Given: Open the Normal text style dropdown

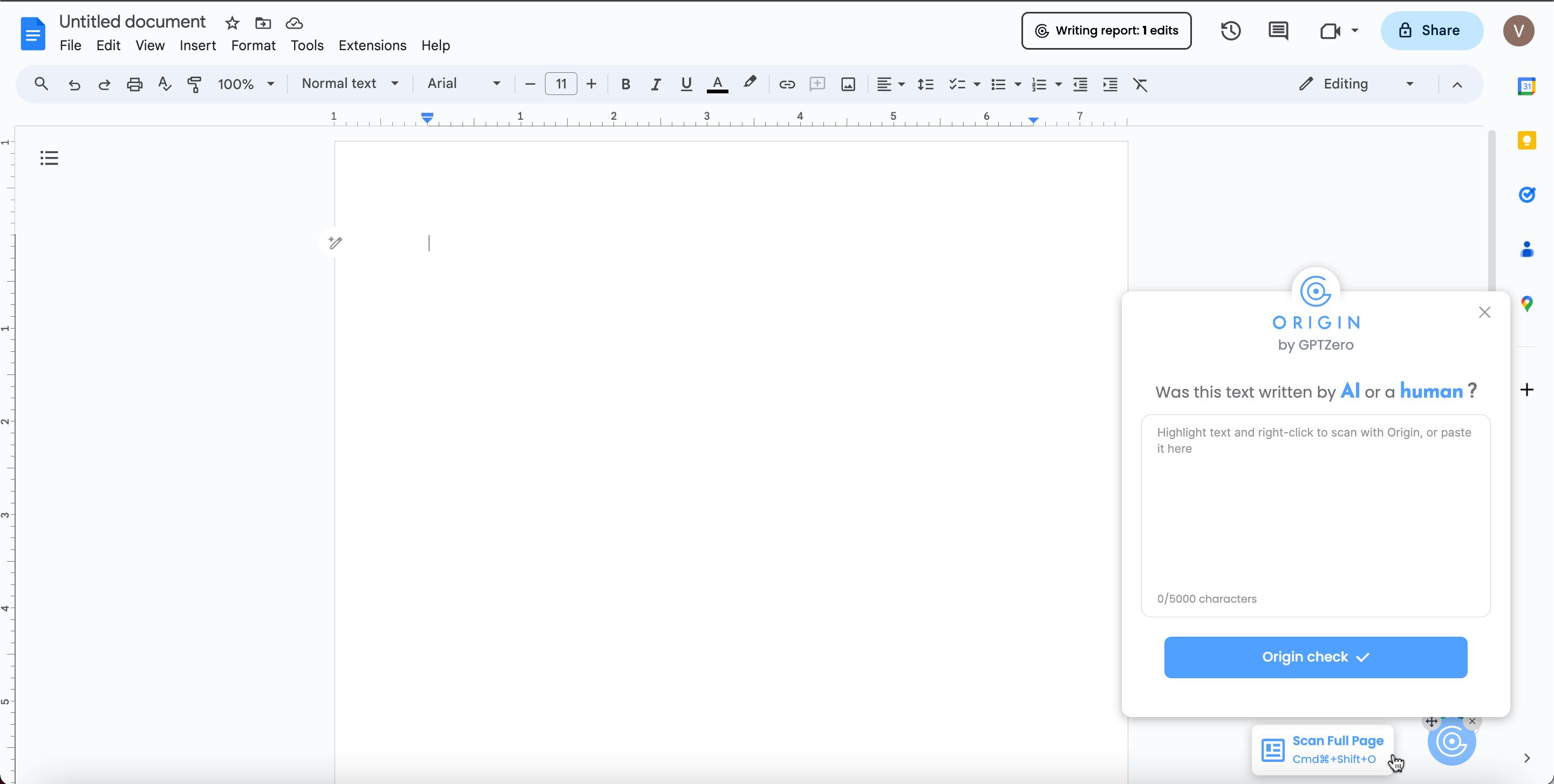Looking at the screenshot, I should pos(350,84).
